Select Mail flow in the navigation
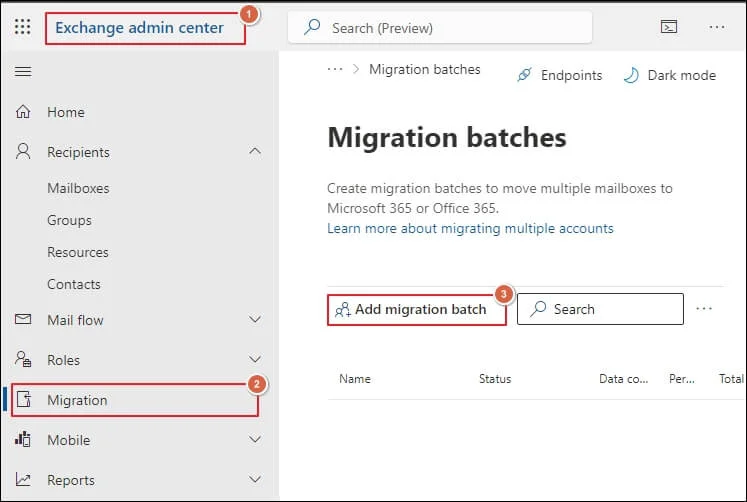The width and height of the screenshot is (747, 502). point(75,320)
